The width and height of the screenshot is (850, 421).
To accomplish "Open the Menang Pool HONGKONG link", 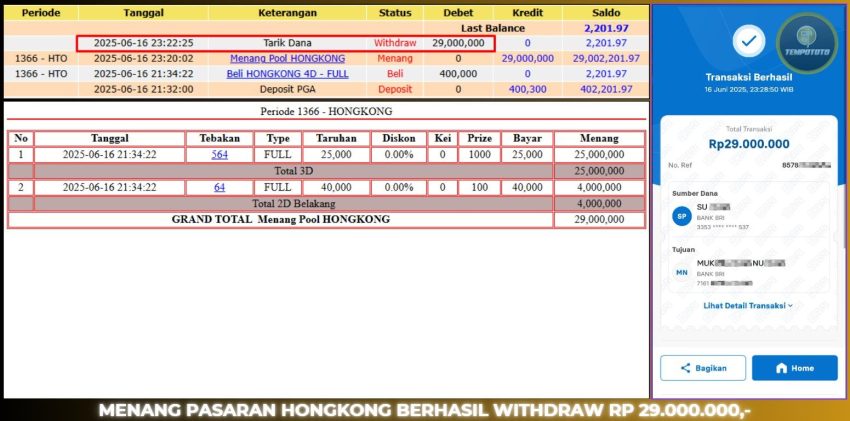I will click(287, 59).
